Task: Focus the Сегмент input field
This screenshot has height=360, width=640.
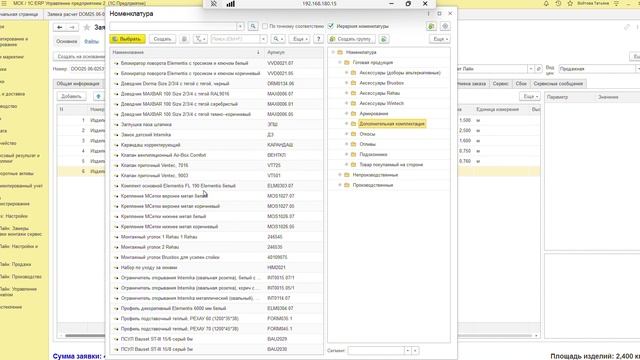Action: (376, 351)
